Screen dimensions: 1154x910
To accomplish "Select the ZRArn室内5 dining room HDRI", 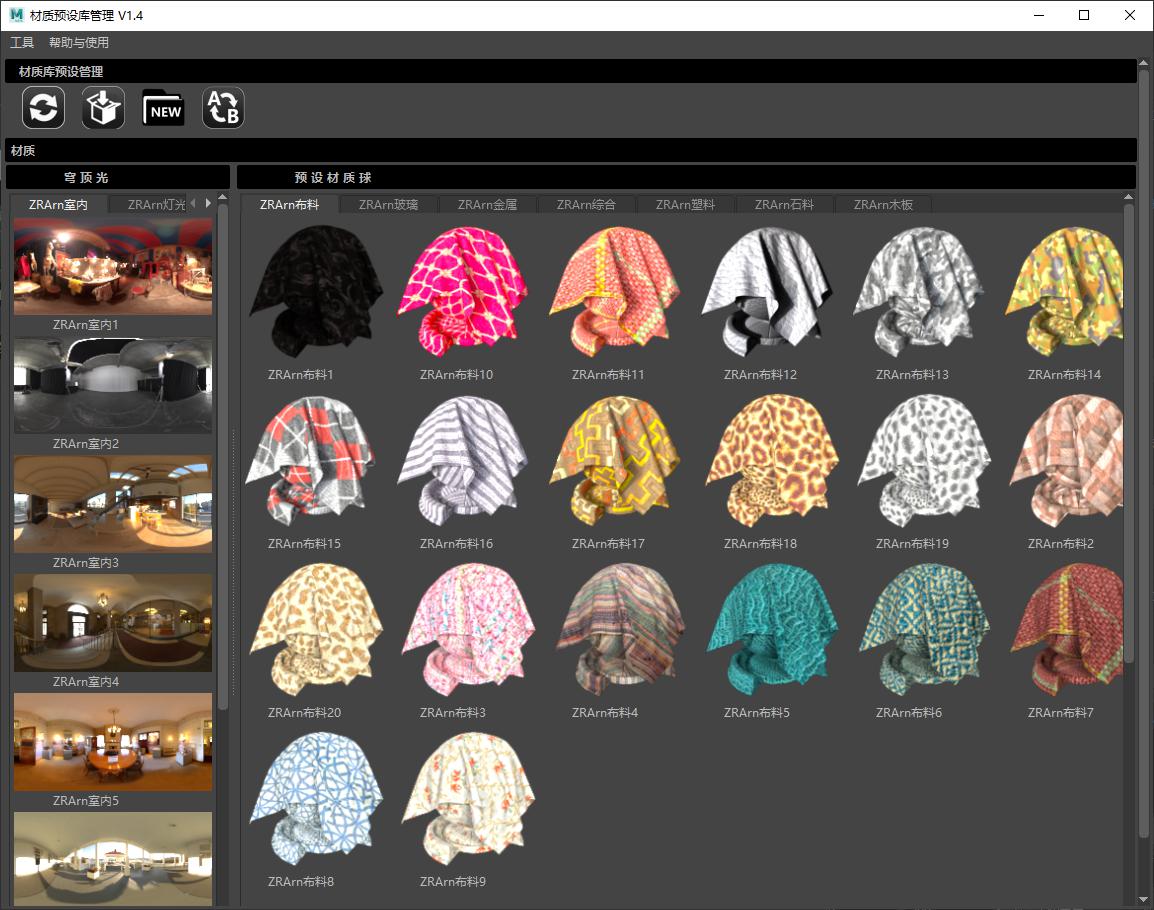I will coord(113,742).
